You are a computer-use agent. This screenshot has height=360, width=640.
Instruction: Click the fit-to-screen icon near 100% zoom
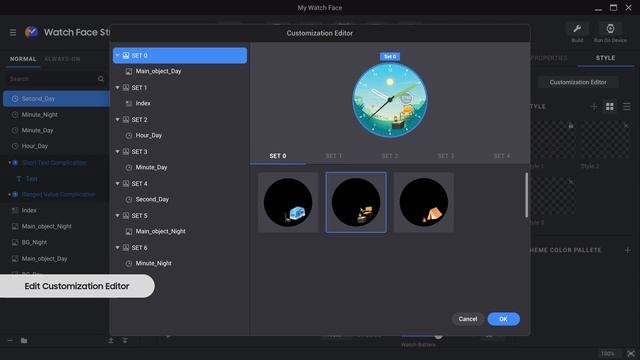[631, 353]
